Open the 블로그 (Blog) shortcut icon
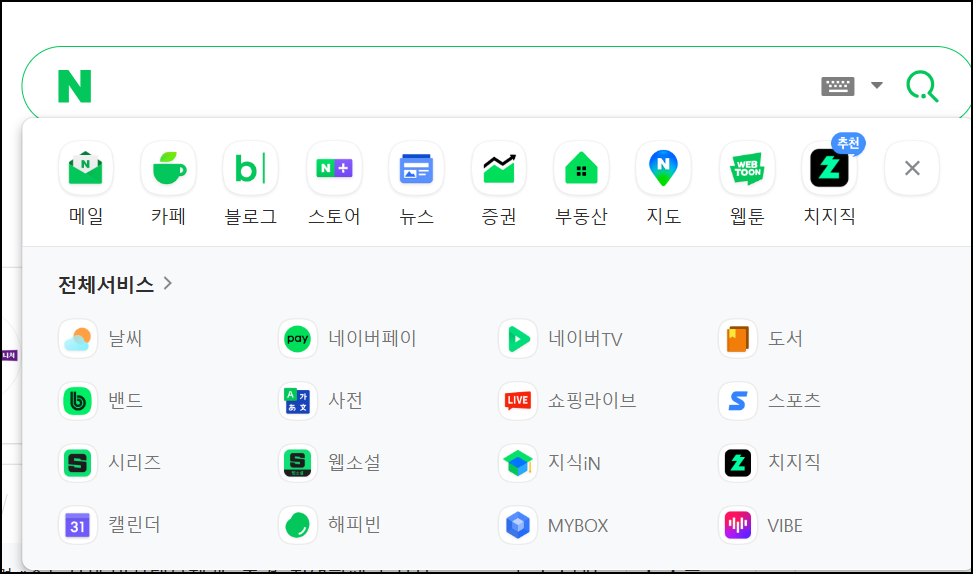Image resolution: width=973 pixels, height=574 pixels. (251, 168)
